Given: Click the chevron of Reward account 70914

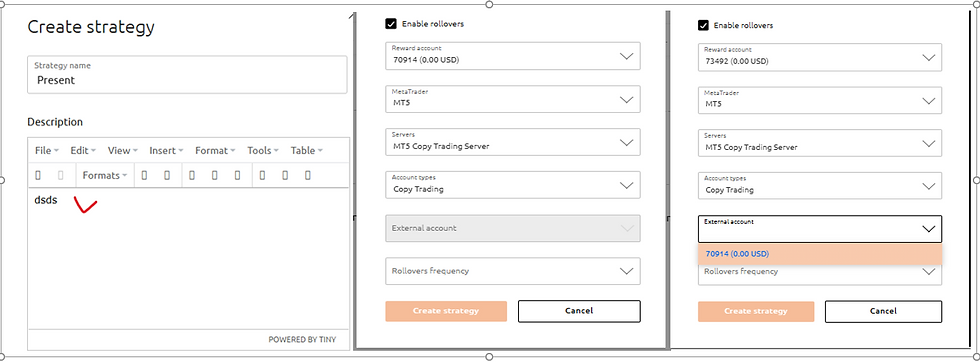Looking at the screenshot, I should tap(626, 56).
